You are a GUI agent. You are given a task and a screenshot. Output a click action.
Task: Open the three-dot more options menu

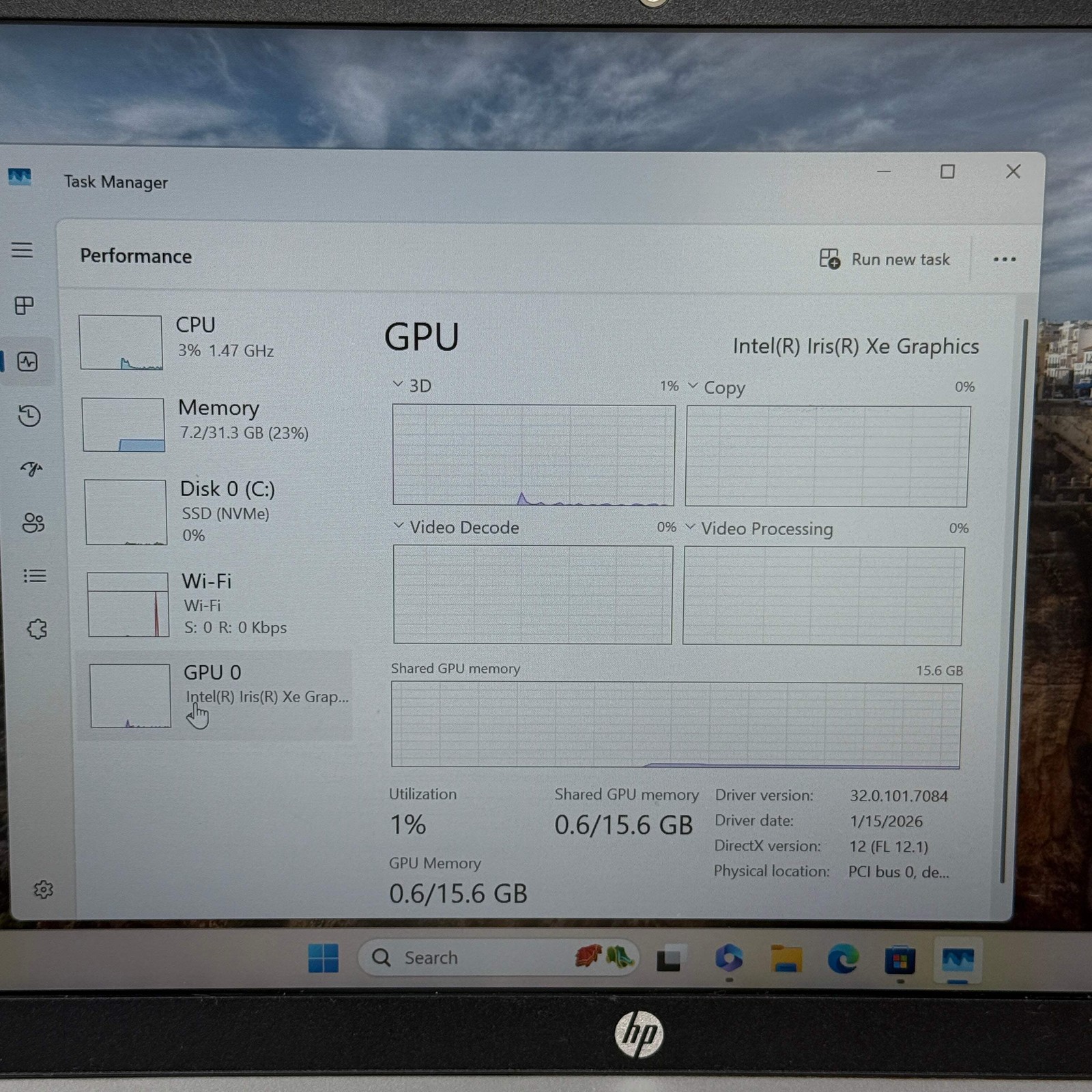(1004, 259)
